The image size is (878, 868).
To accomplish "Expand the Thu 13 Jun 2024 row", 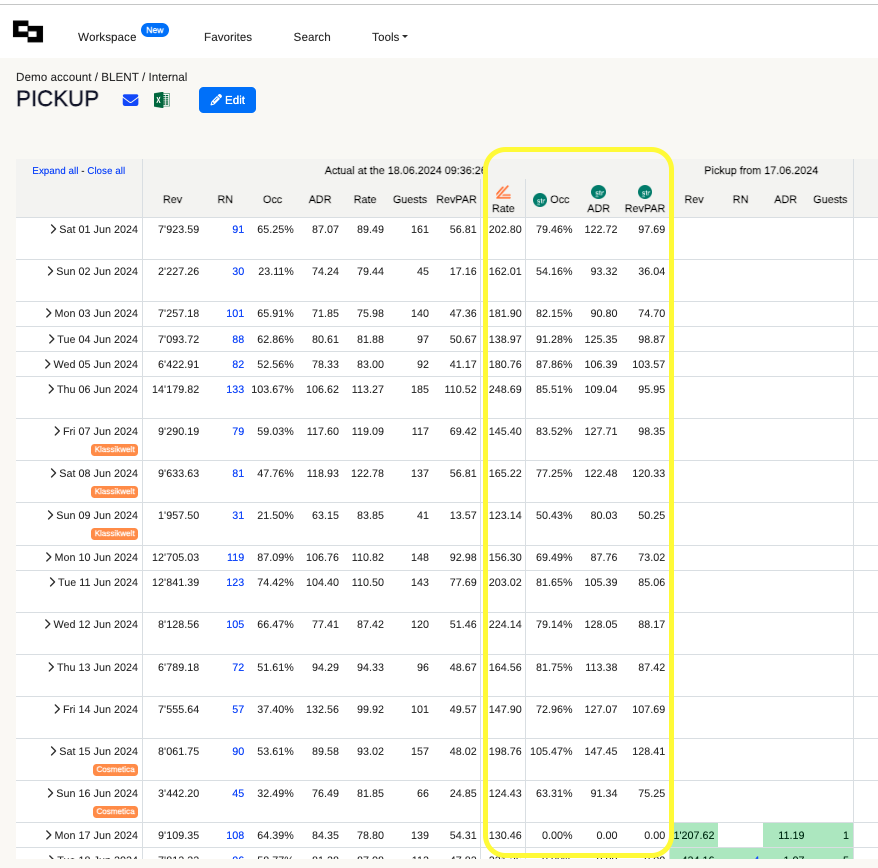I will pyautogui.click(x=51, y=667).
